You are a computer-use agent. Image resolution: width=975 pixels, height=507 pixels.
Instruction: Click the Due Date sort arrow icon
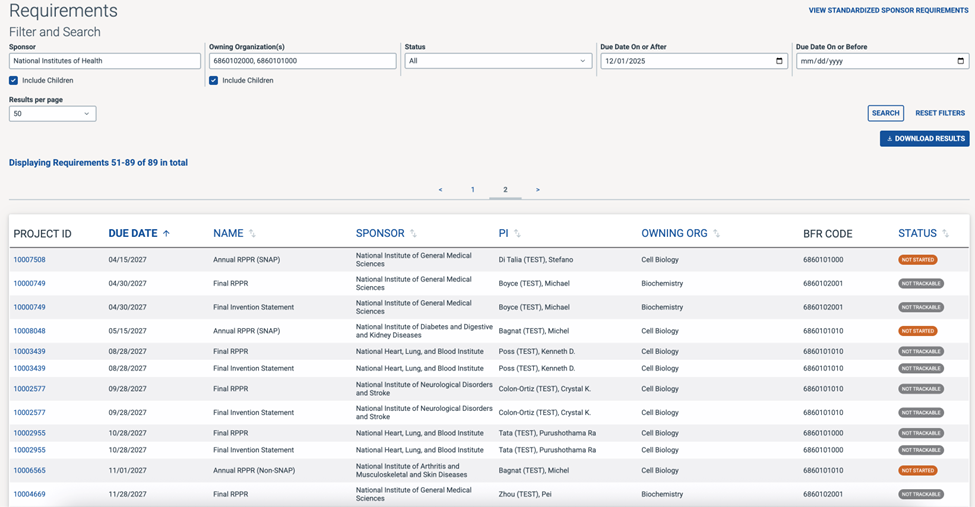pyautogui.click(x=166, y=233)
